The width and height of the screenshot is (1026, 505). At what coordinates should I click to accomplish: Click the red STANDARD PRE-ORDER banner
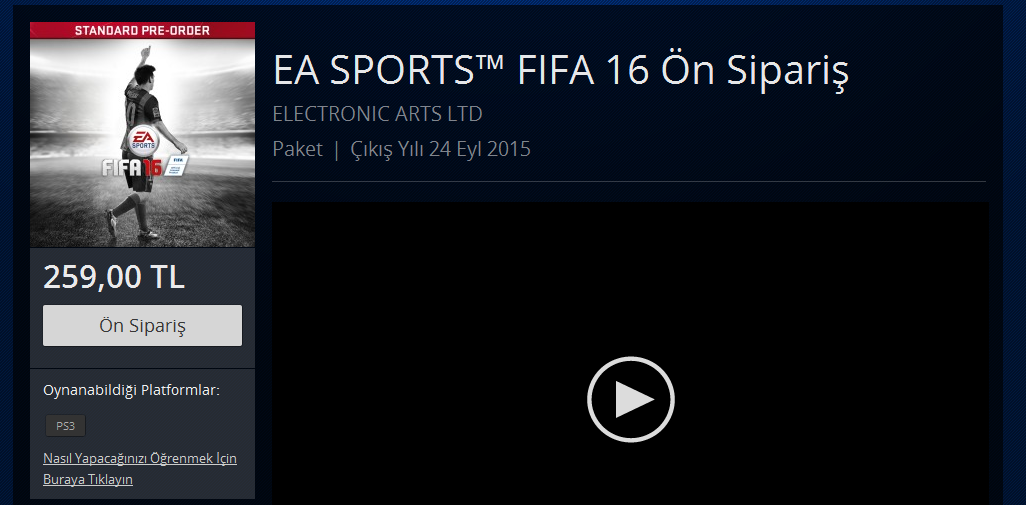(142, 30)
